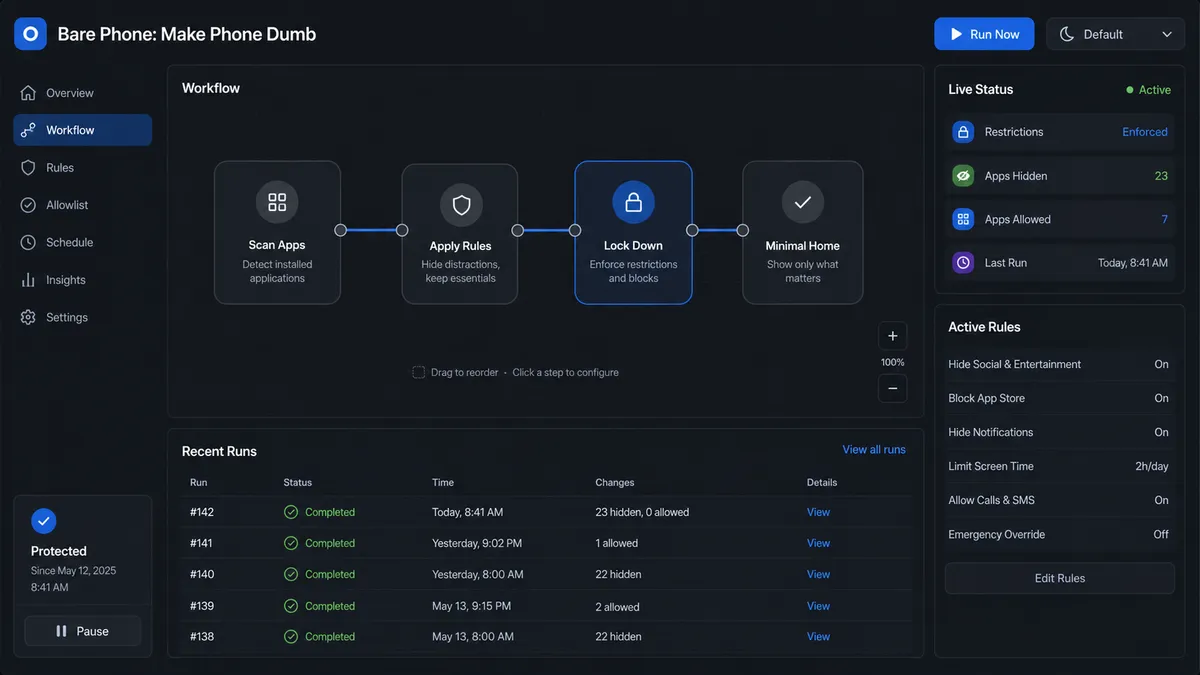Open the View all runs link
The image size is (1200, 675).
click(874, 450)
